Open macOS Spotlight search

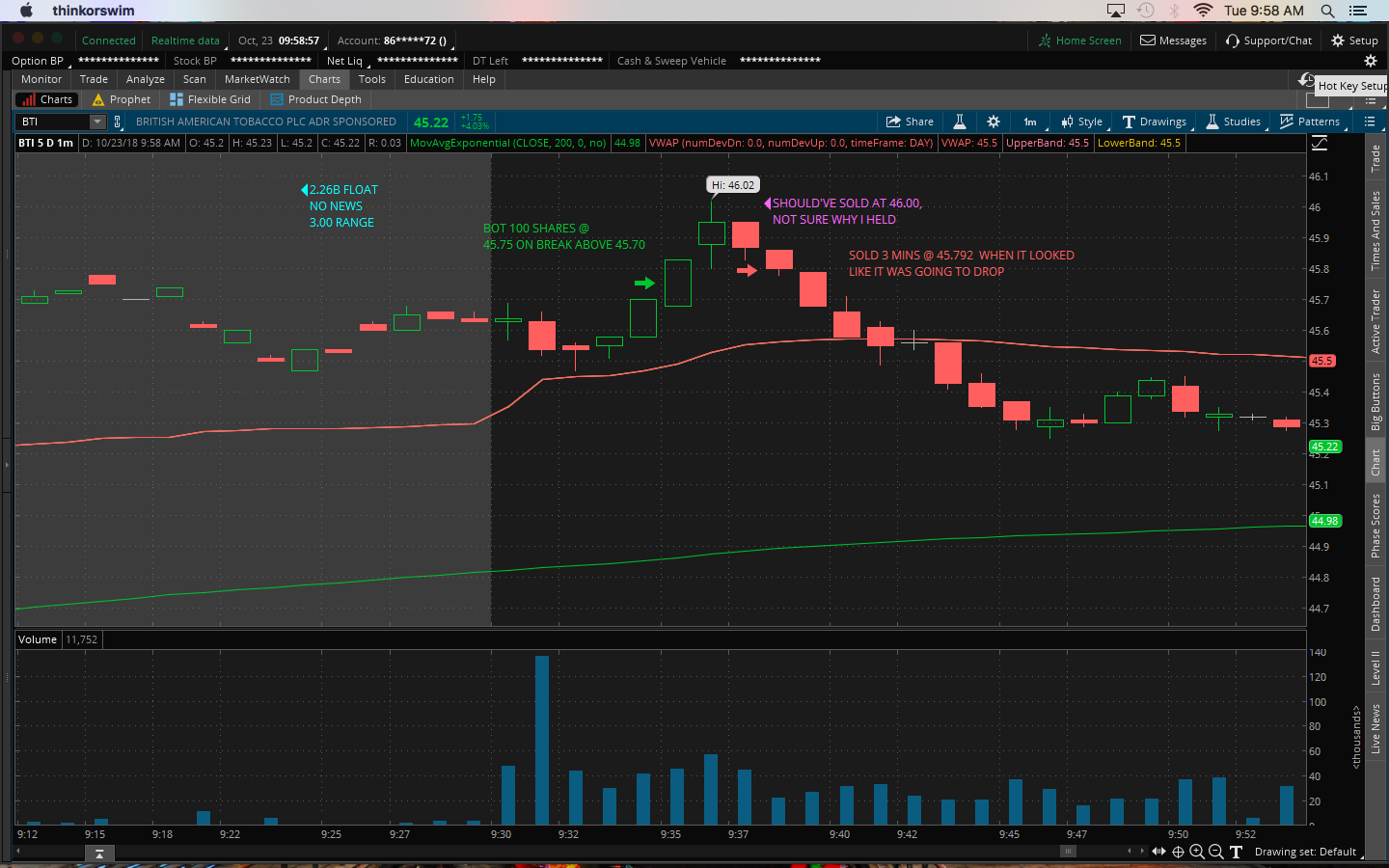(x=1327, y=11)
